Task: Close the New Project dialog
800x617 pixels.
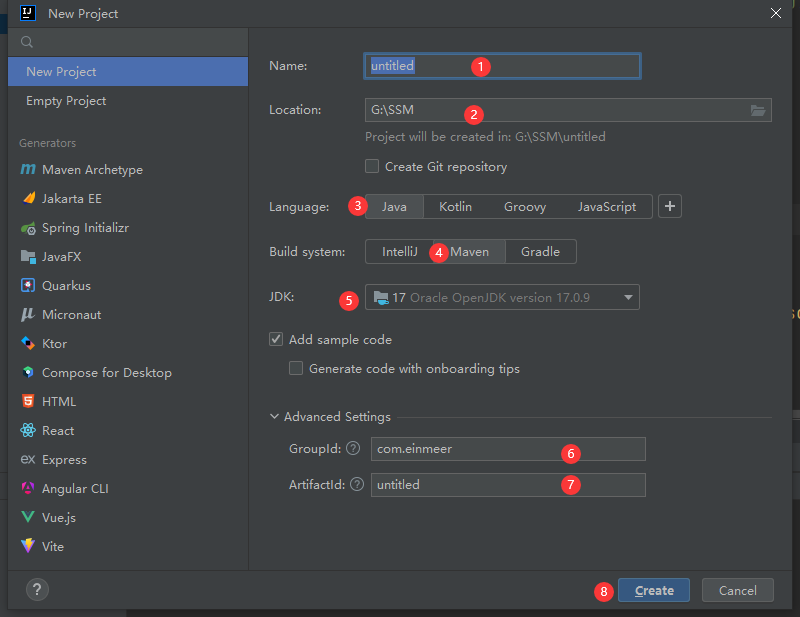Action: [776, 13]
